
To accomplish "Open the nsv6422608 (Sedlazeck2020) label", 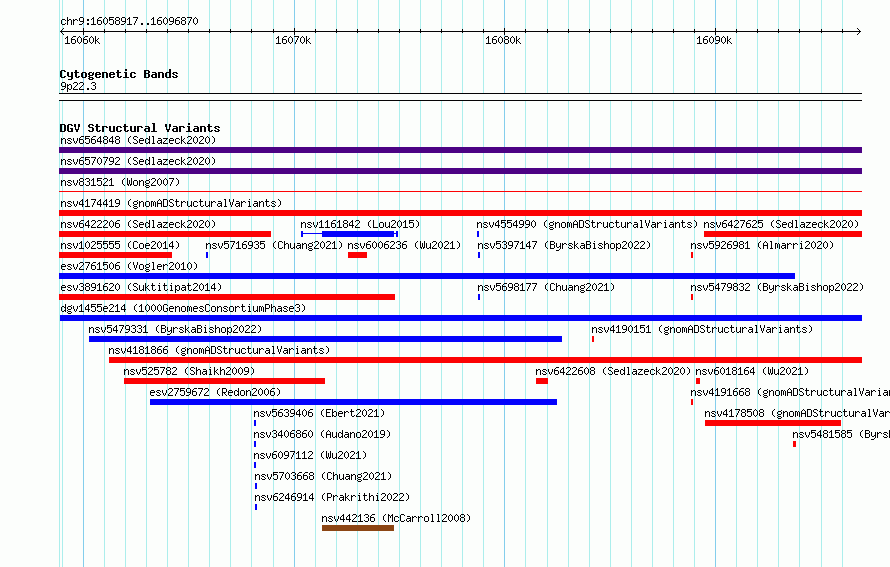I will 613,371.
